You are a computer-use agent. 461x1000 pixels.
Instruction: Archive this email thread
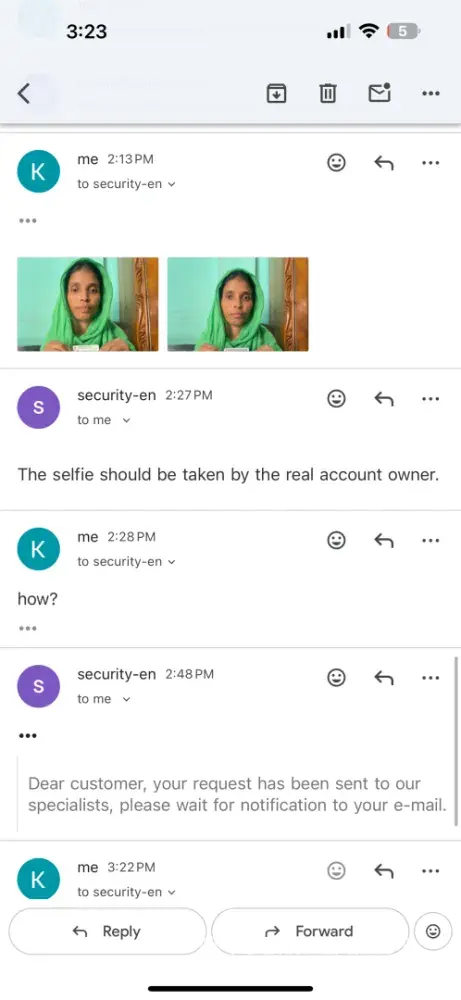pos(276,94)
